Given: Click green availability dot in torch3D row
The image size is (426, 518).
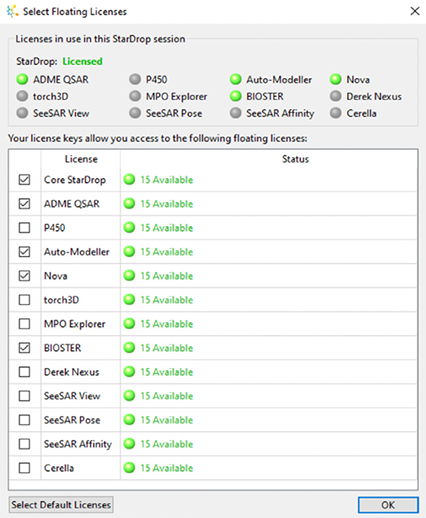Looking at the screenshot, I should coord(129,299).
